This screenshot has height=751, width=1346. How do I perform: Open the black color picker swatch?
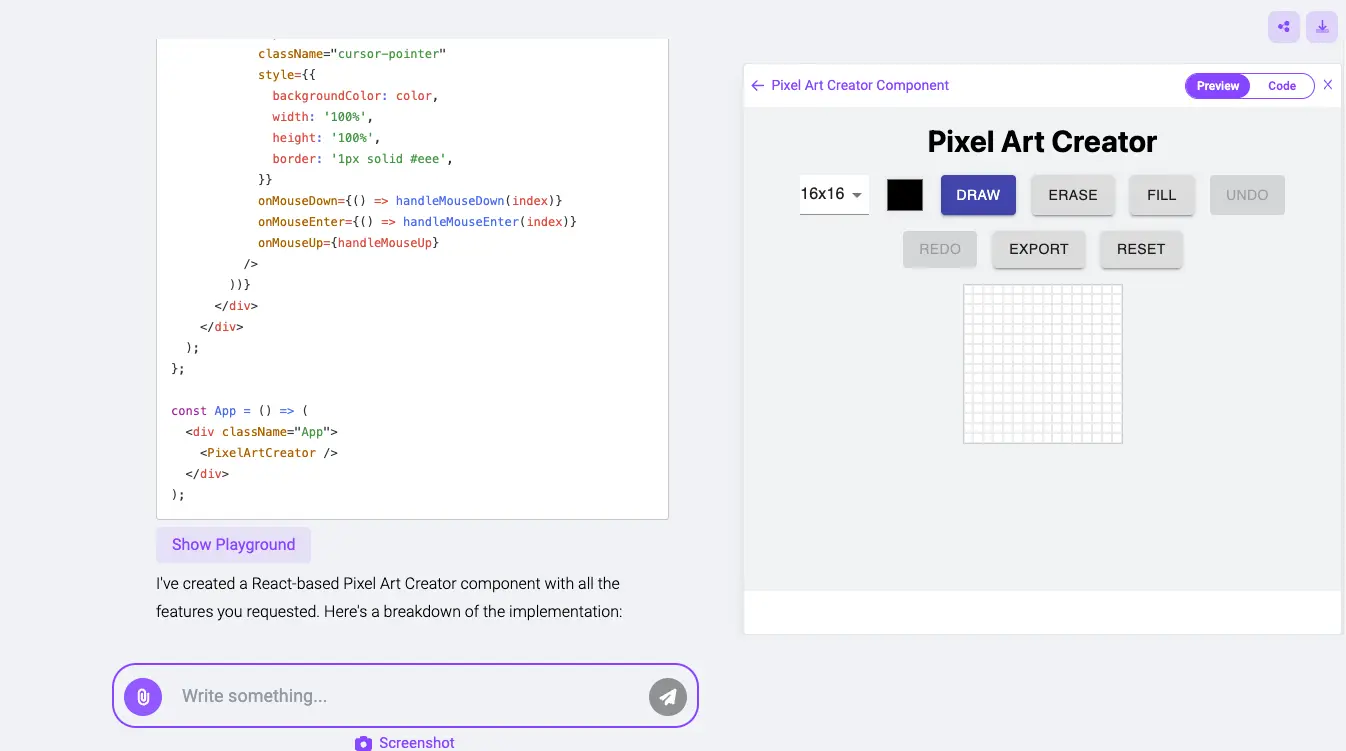click(905, 195)
